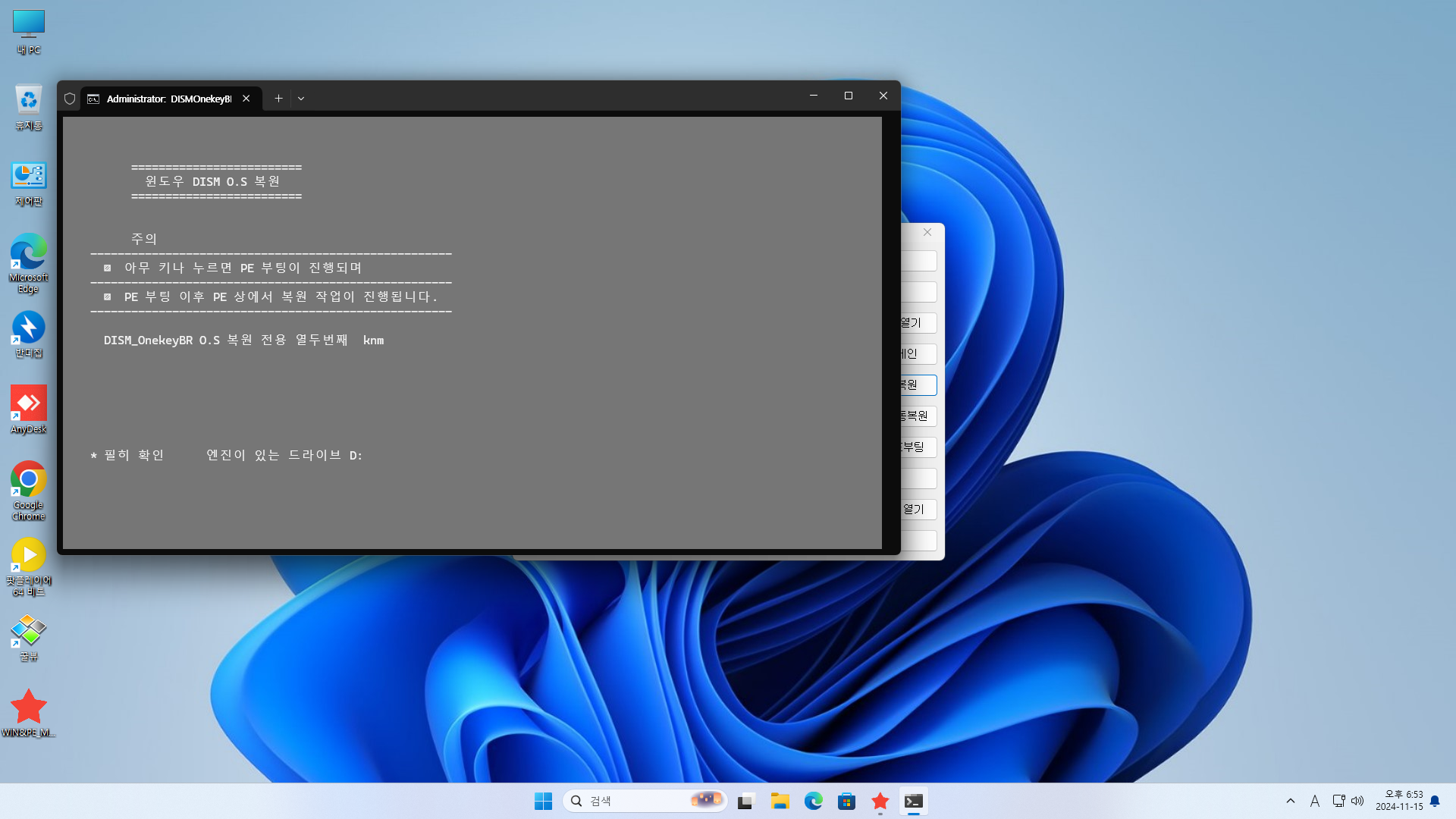Open the WIN&PE_M red star icon

pos(29,713)
